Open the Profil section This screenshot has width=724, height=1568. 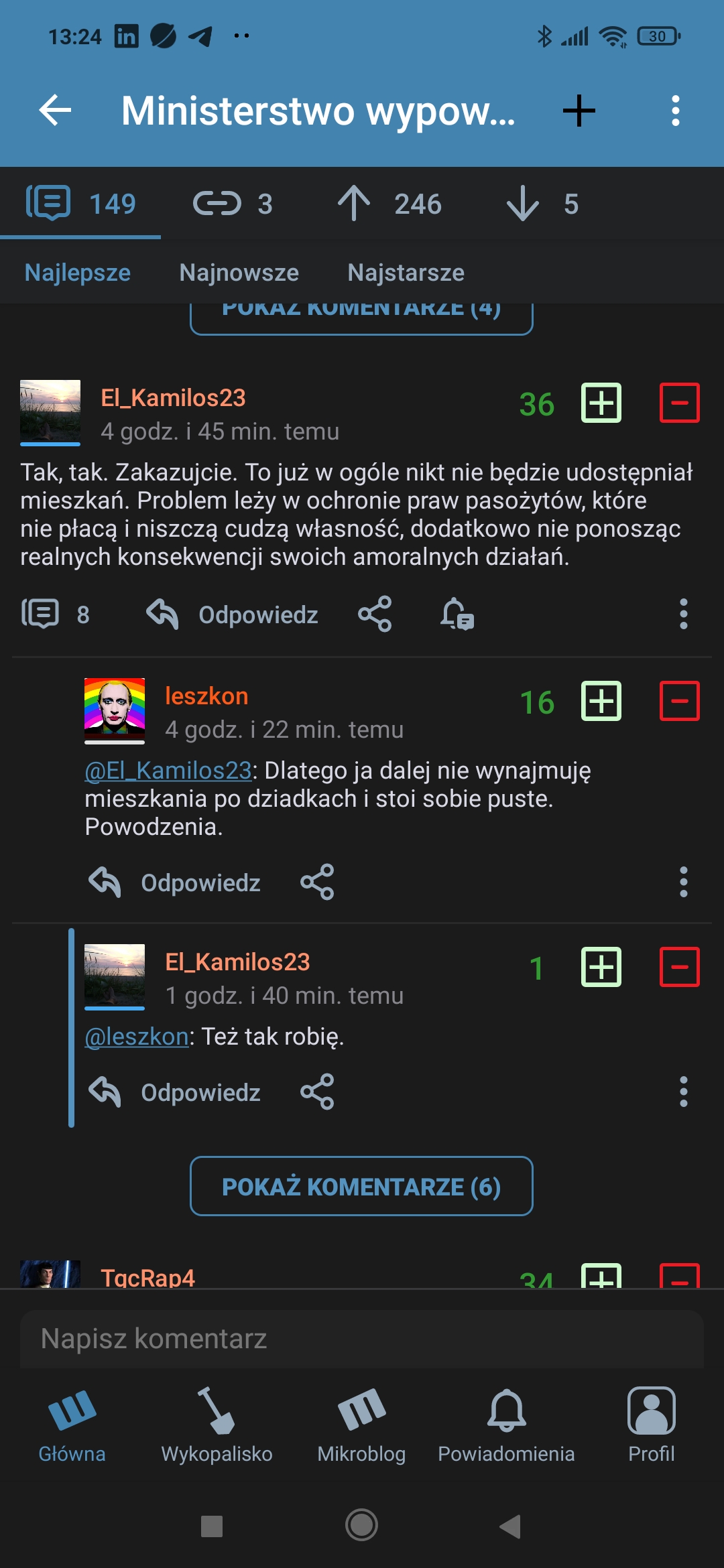(x=651, y=1425)
